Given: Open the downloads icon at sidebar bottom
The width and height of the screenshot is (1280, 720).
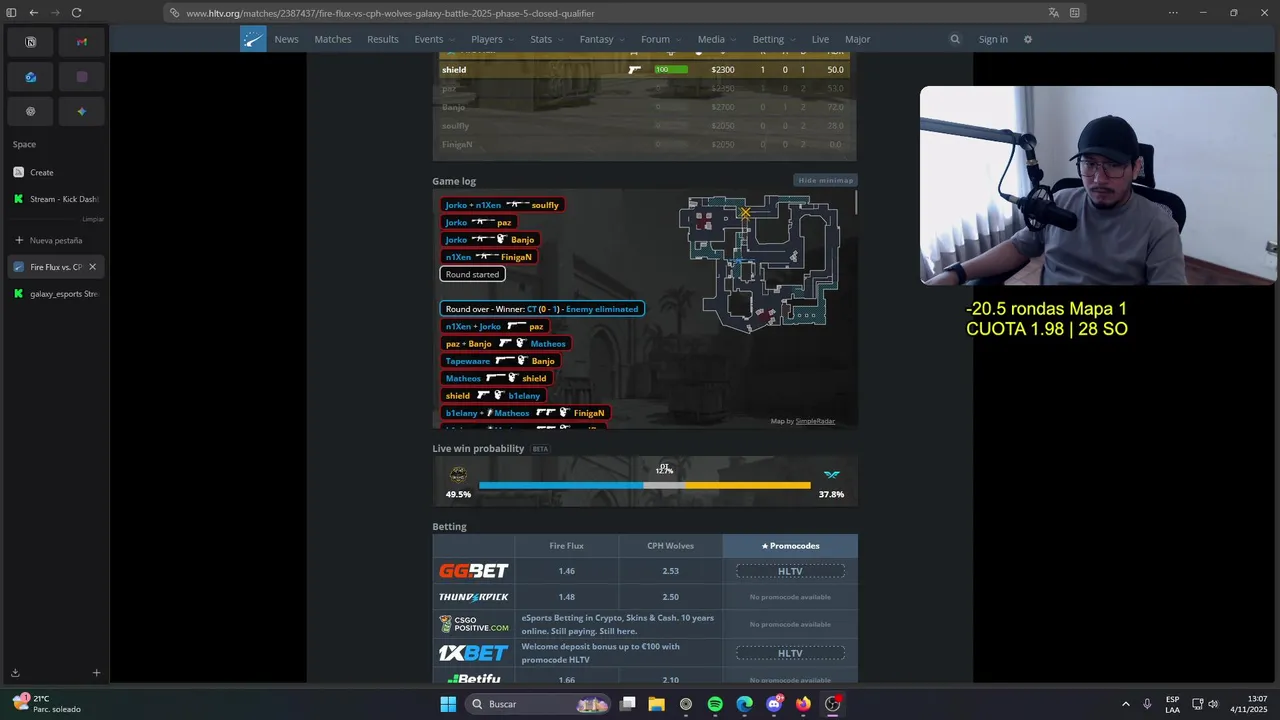Looking at the screenshot, I should [x=15, y=673].
